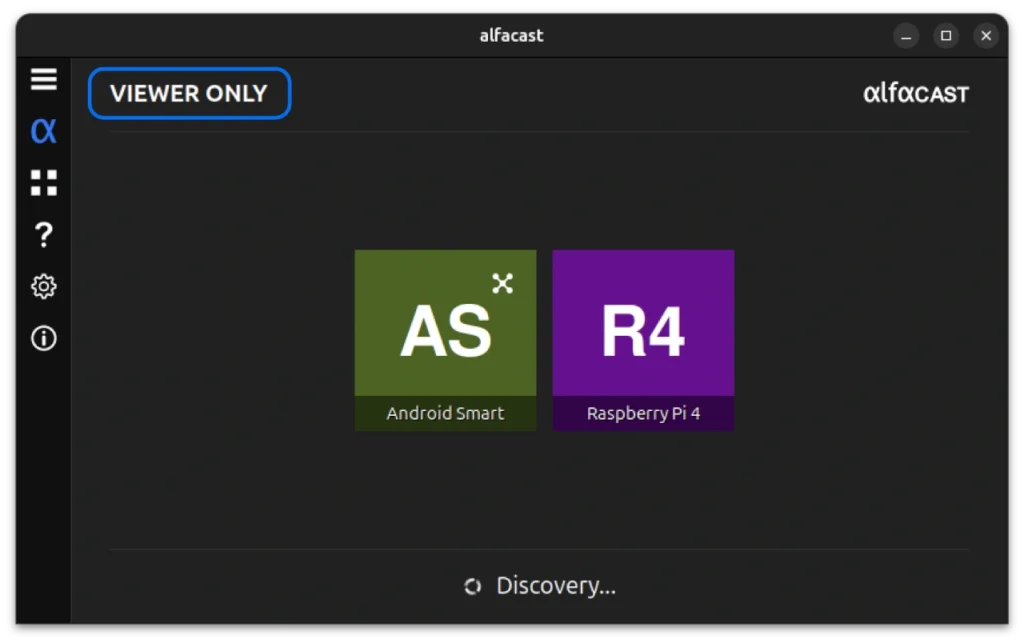Screen dimensions: 1024x643
Task: Click the AS initials on the green tile
Action: click(x=445, y=330)
